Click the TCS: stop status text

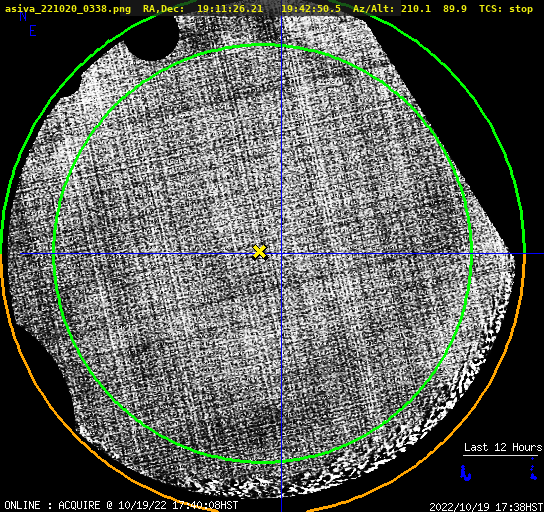[506, 9]
